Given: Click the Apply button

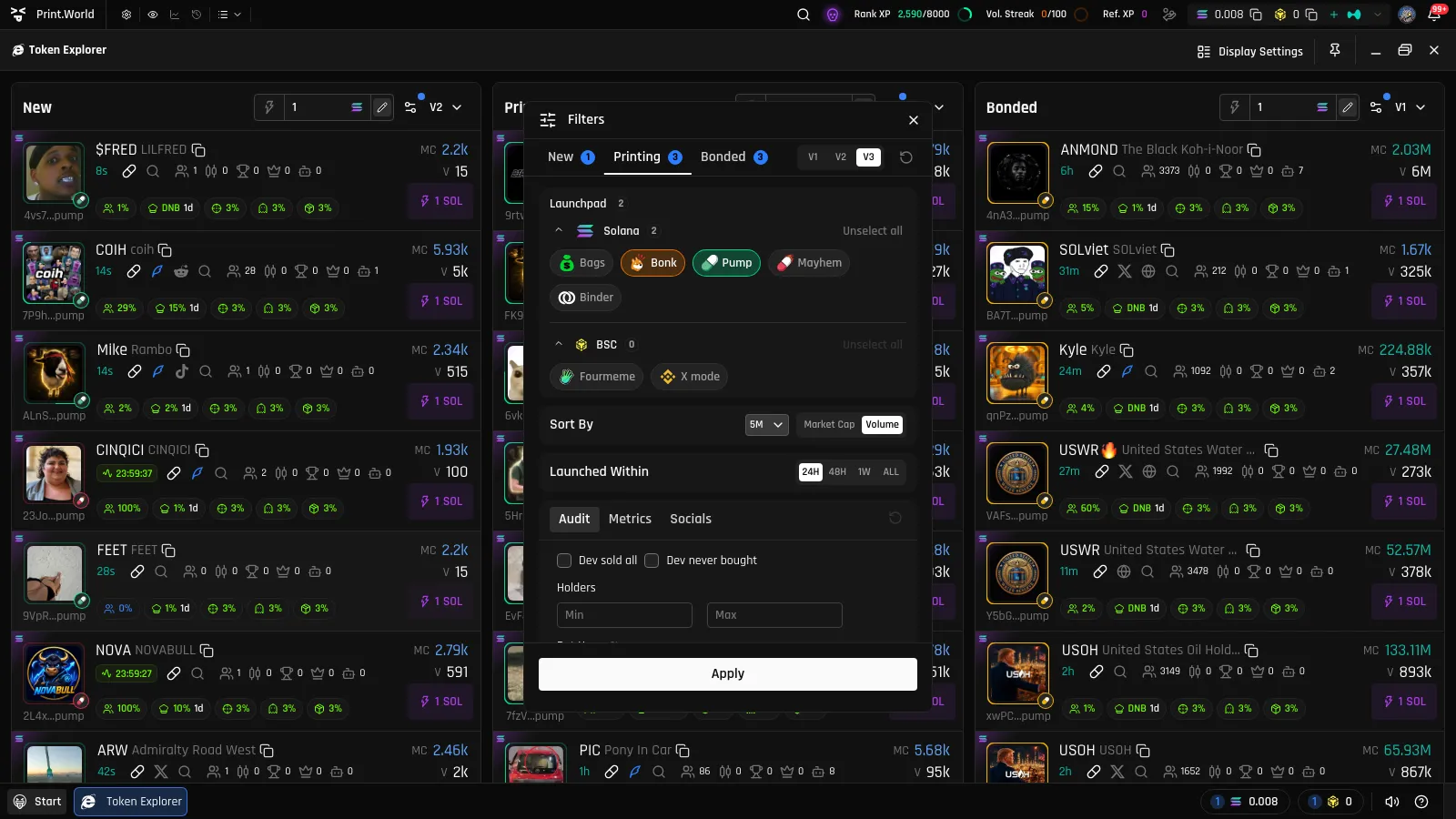Looking at the screenshot, I should pos(728,674).
